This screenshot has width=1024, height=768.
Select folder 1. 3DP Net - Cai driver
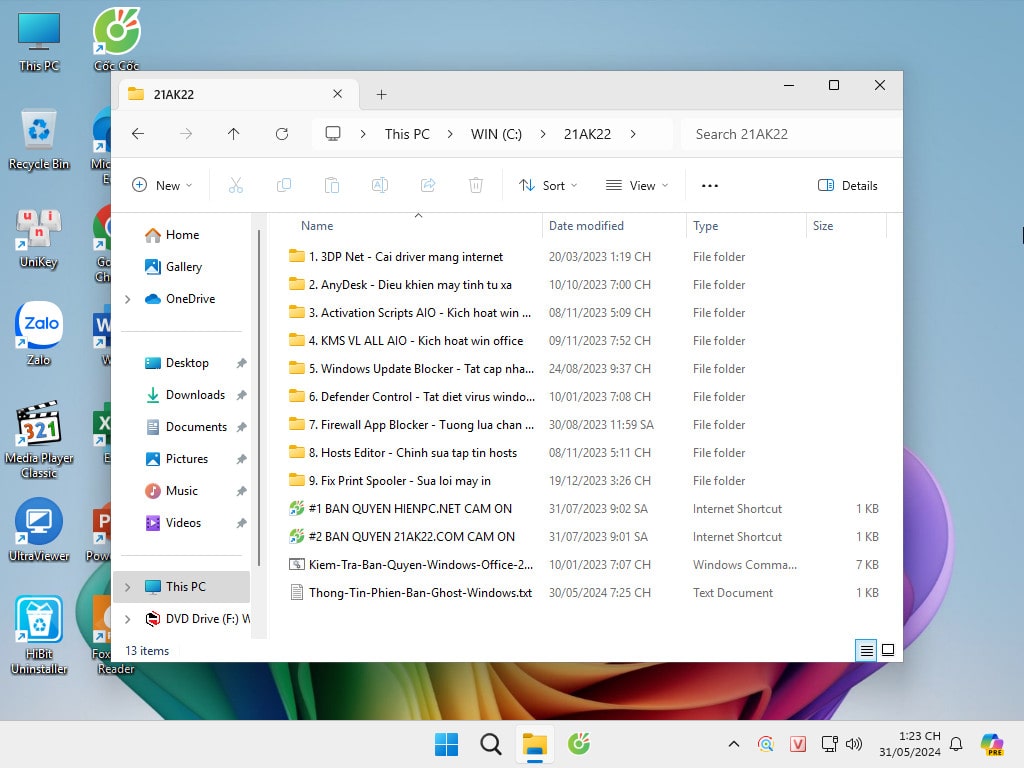click(x=406, y=257)
